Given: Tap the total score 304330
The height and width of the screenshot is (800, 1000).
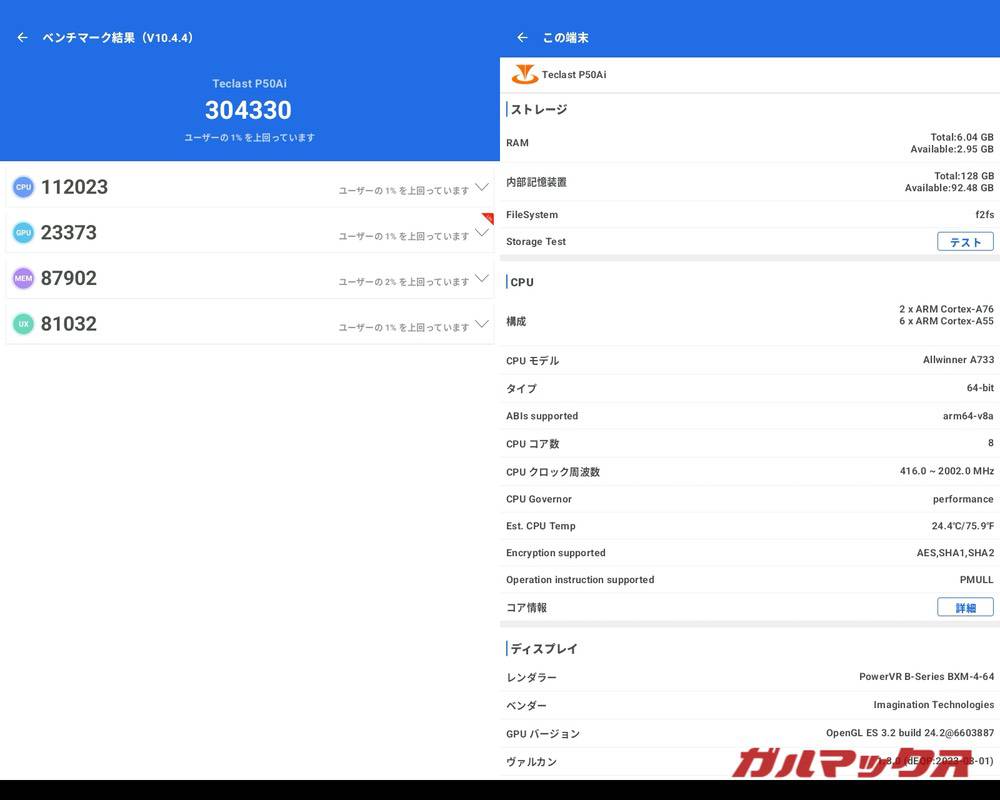Looking at the screenshot, I should (x=248, y=110).
